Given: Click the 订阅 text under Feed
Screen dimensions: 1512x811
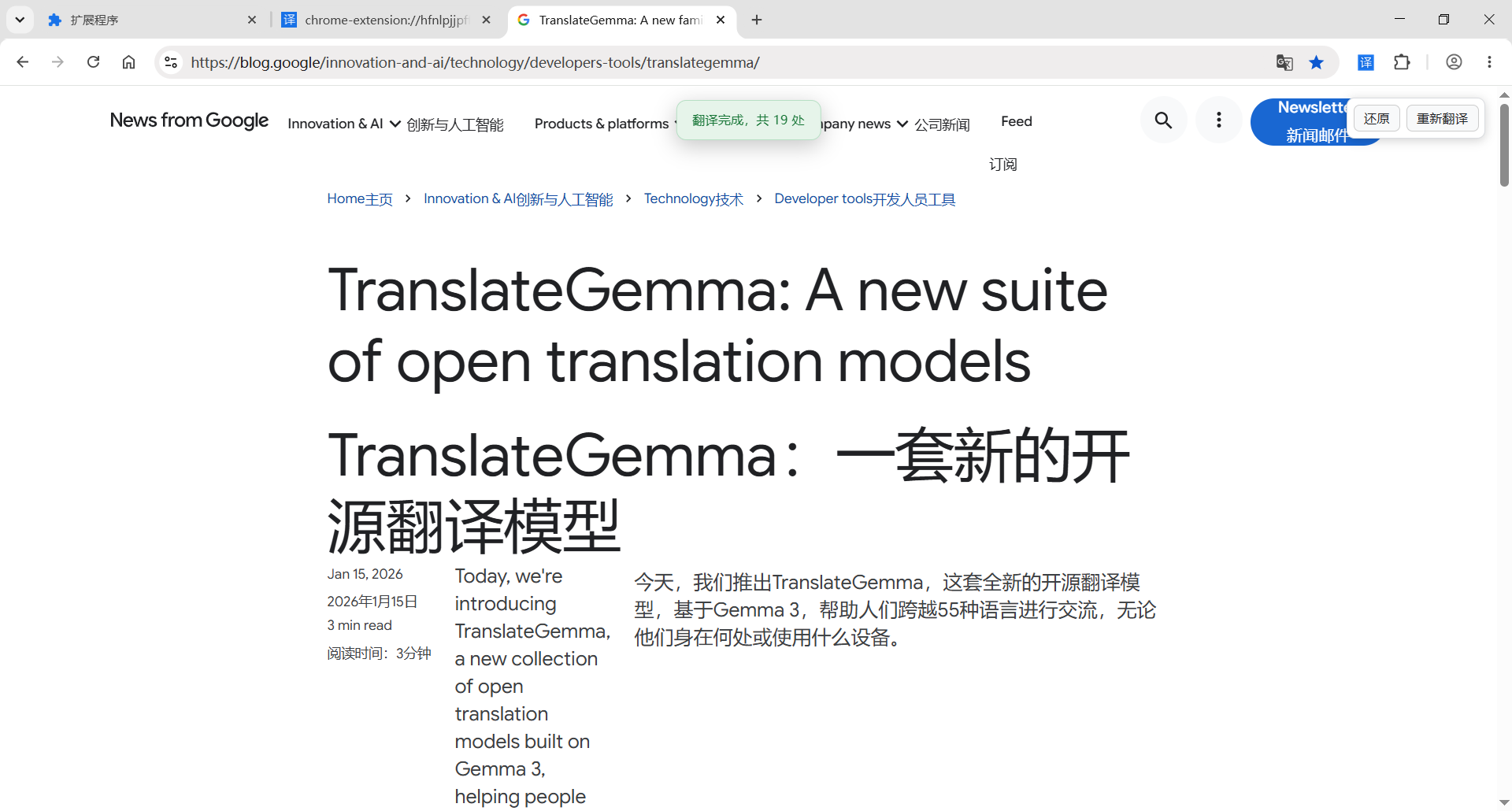Looking at the screenshot, I should [x=1002, y=165].
